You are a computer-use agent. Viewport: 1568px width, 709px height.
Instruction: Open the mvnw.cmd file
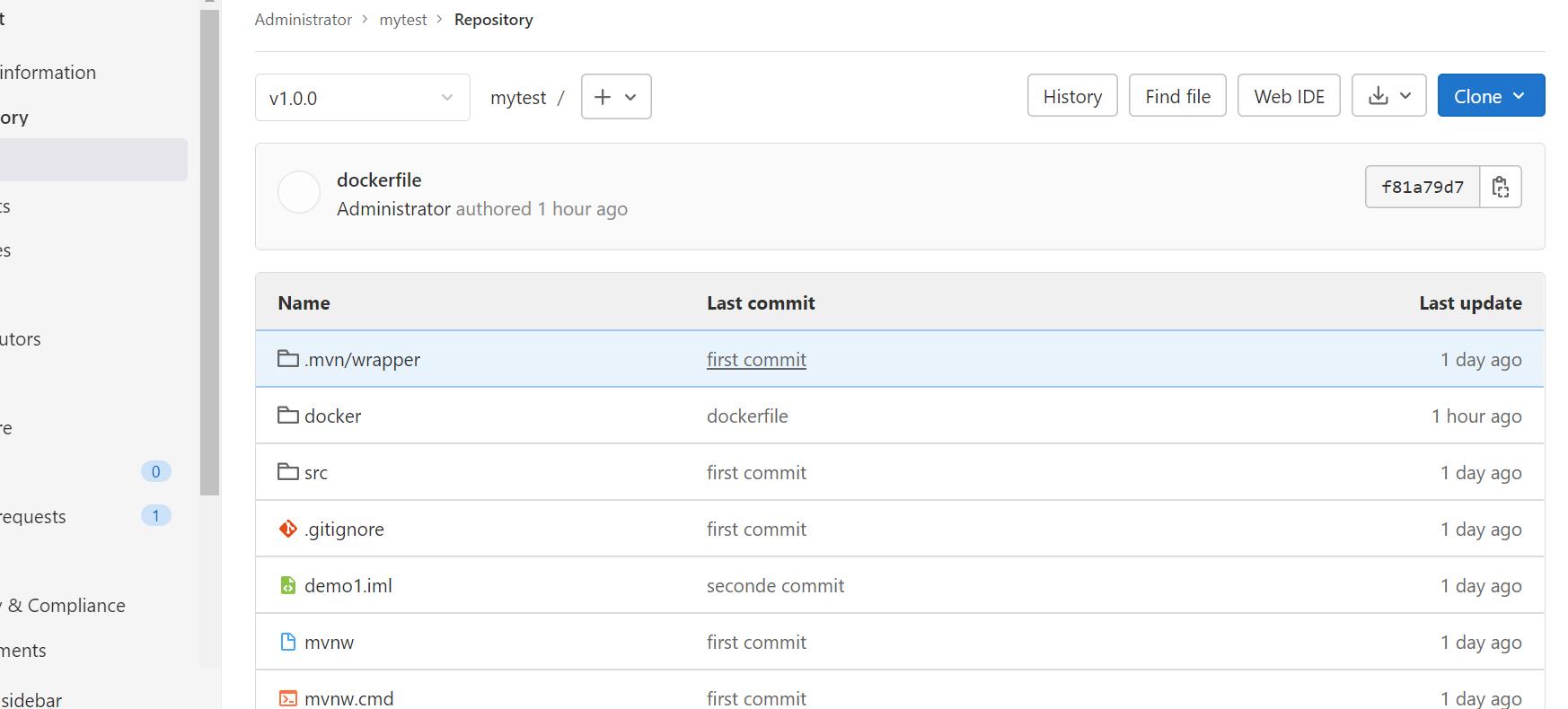tap(348, 698)
